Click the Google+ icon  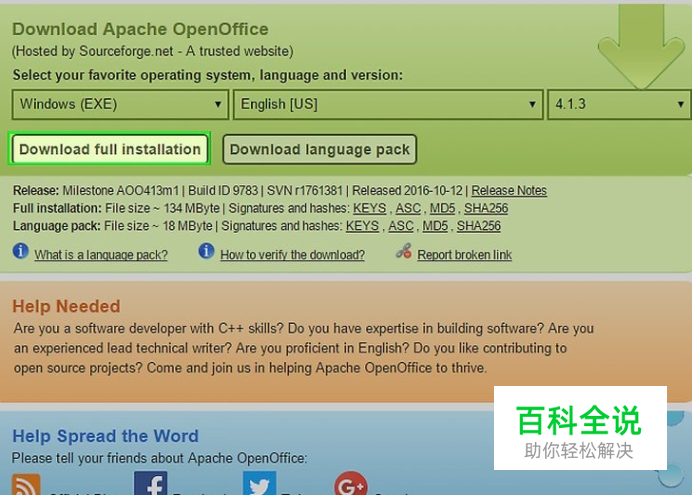(x=351, y=484)
